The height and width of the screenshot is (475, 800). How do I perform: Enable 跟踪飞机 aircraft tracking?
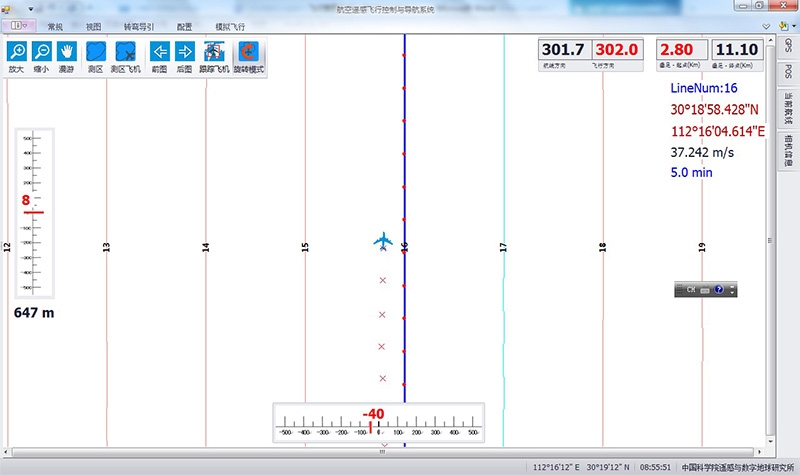click(213, 57)
